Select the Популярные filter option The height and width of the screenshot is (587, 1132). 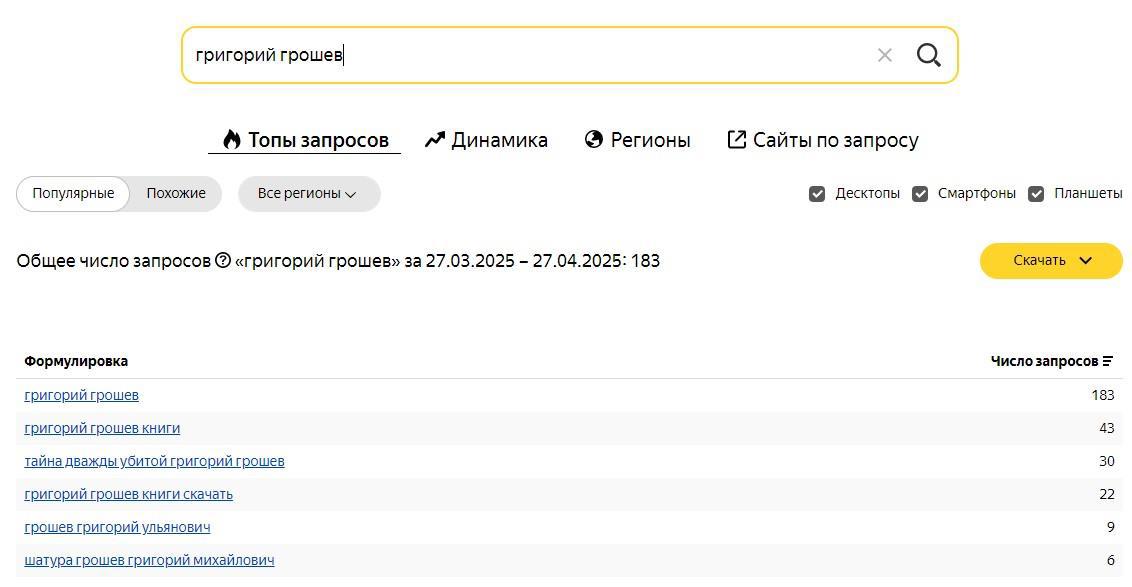[x=73, y=194]
